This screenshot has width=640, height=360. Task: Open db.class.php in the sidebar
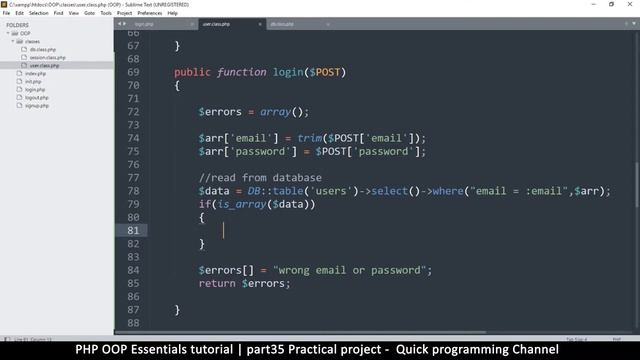43,49
